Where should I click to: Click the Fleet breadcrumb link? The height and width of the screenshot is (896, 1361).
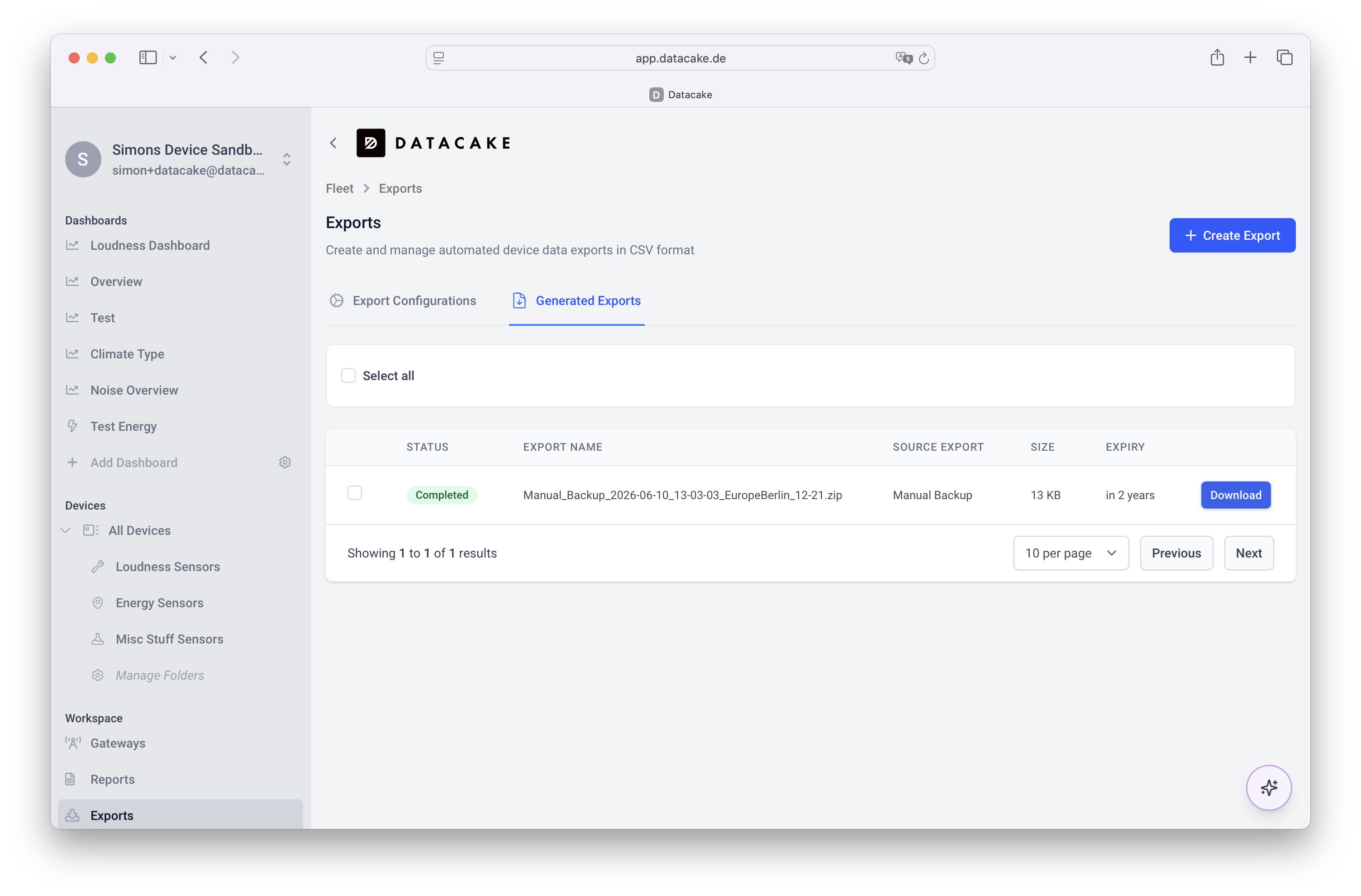point(340,188)
